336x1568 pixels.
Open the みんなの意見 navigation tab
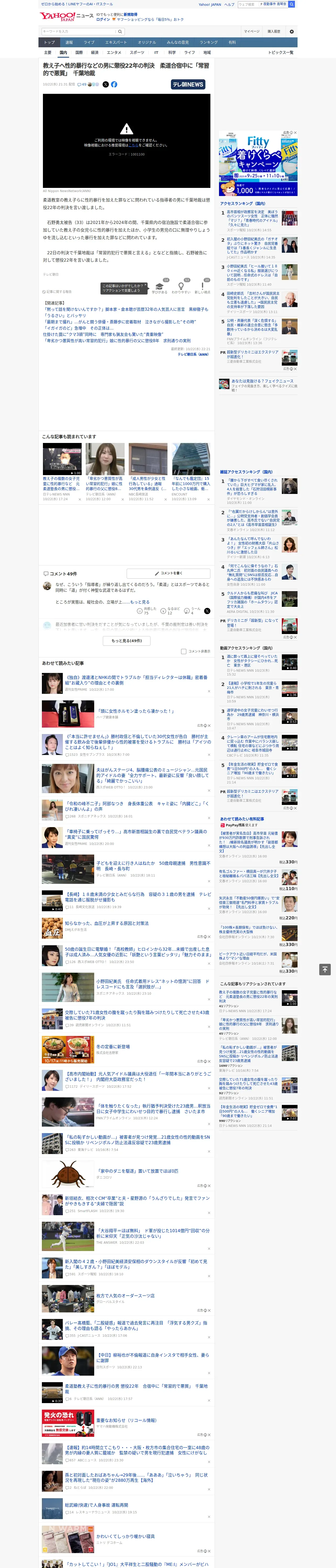click(177, 42)
